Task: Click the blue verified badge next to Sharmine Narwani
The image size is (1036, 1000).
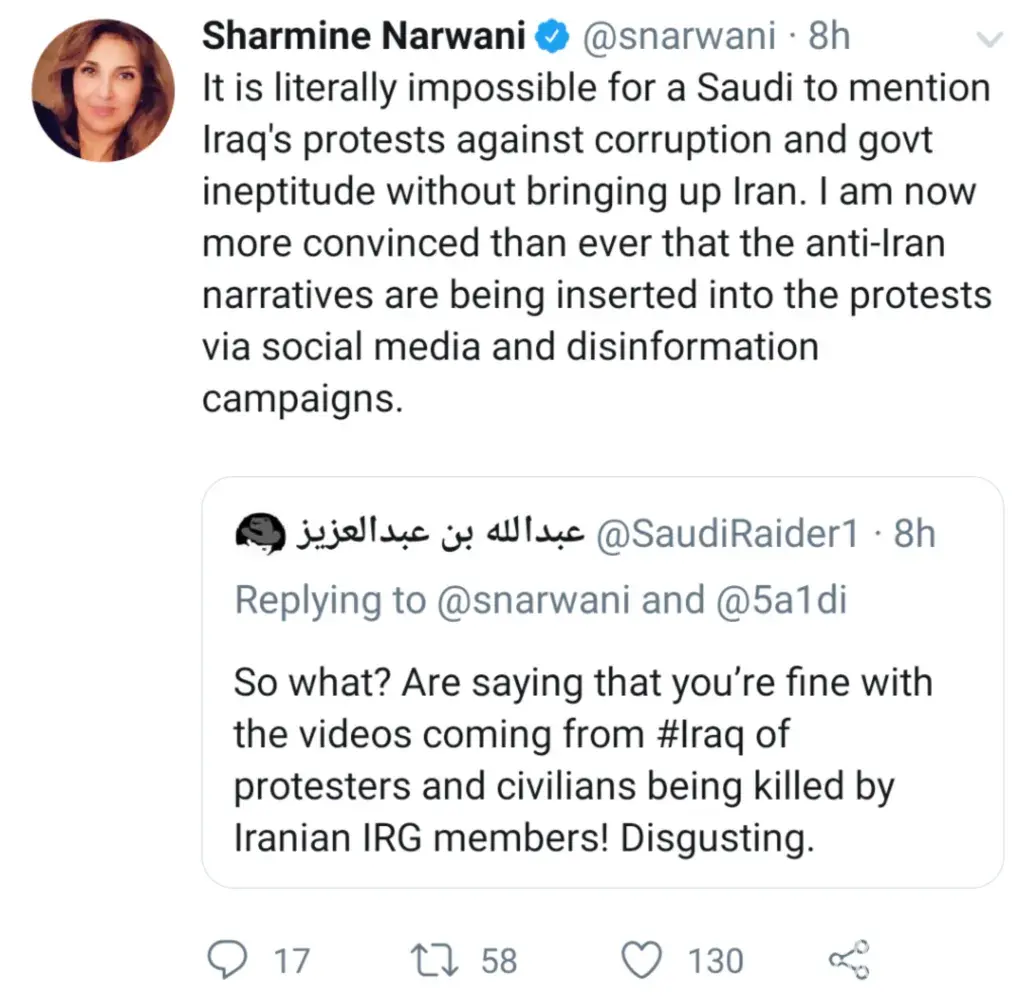Action: (x=551, y=37)
